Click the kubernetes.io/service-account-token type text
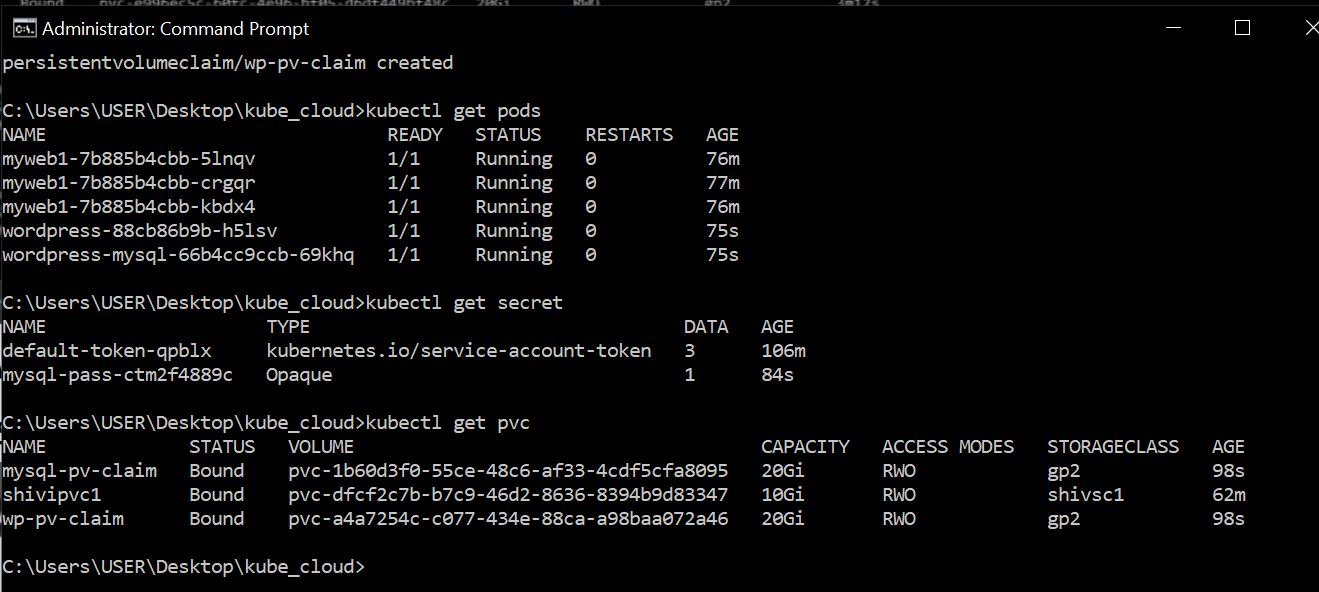Image resolution: width=1319 pixels, height=592 pixels. click(458, 351)
